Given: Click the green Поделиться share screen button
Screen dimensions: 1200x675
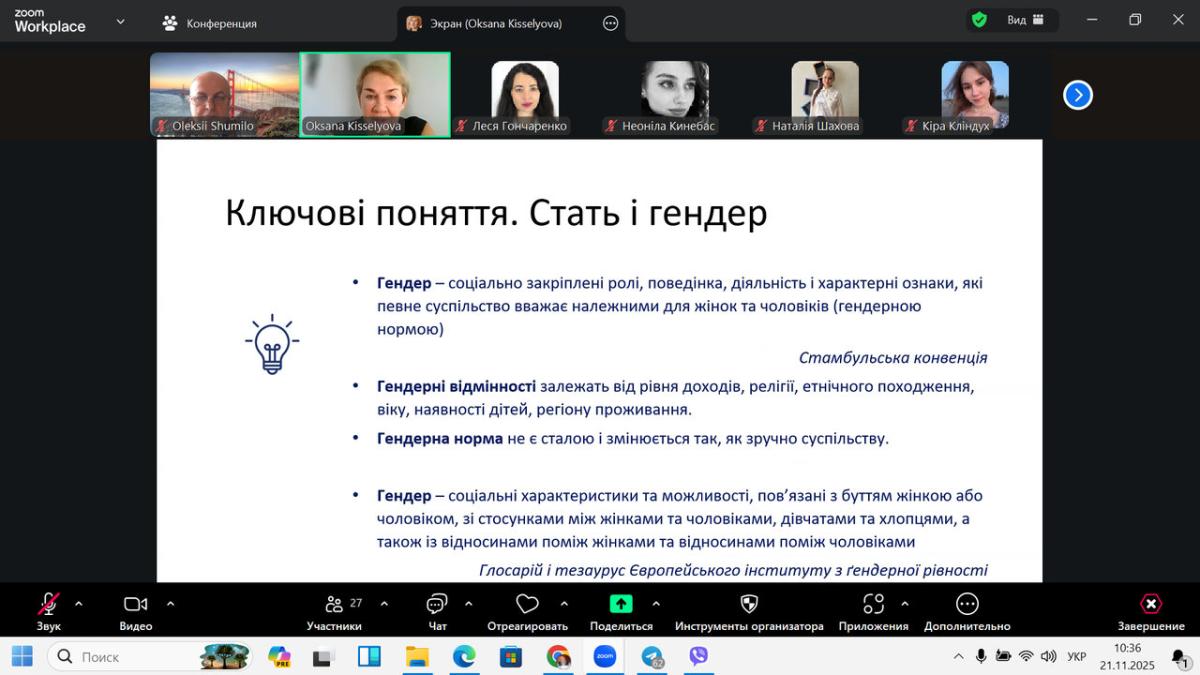Looking at the screenshot, I should coord(621,605).
